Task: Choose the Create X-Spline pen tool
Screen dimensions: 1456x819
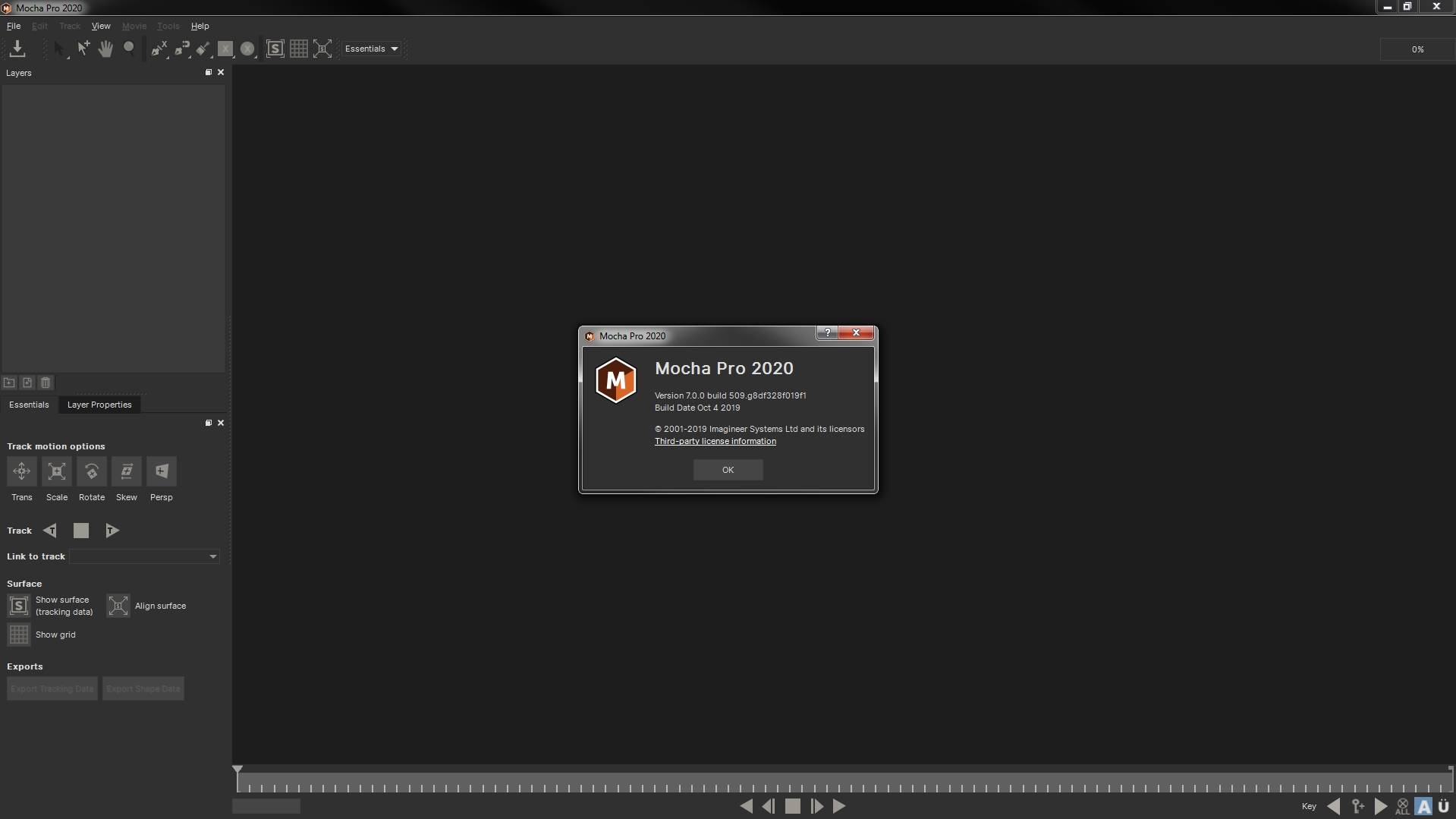Action: [159, 49]
